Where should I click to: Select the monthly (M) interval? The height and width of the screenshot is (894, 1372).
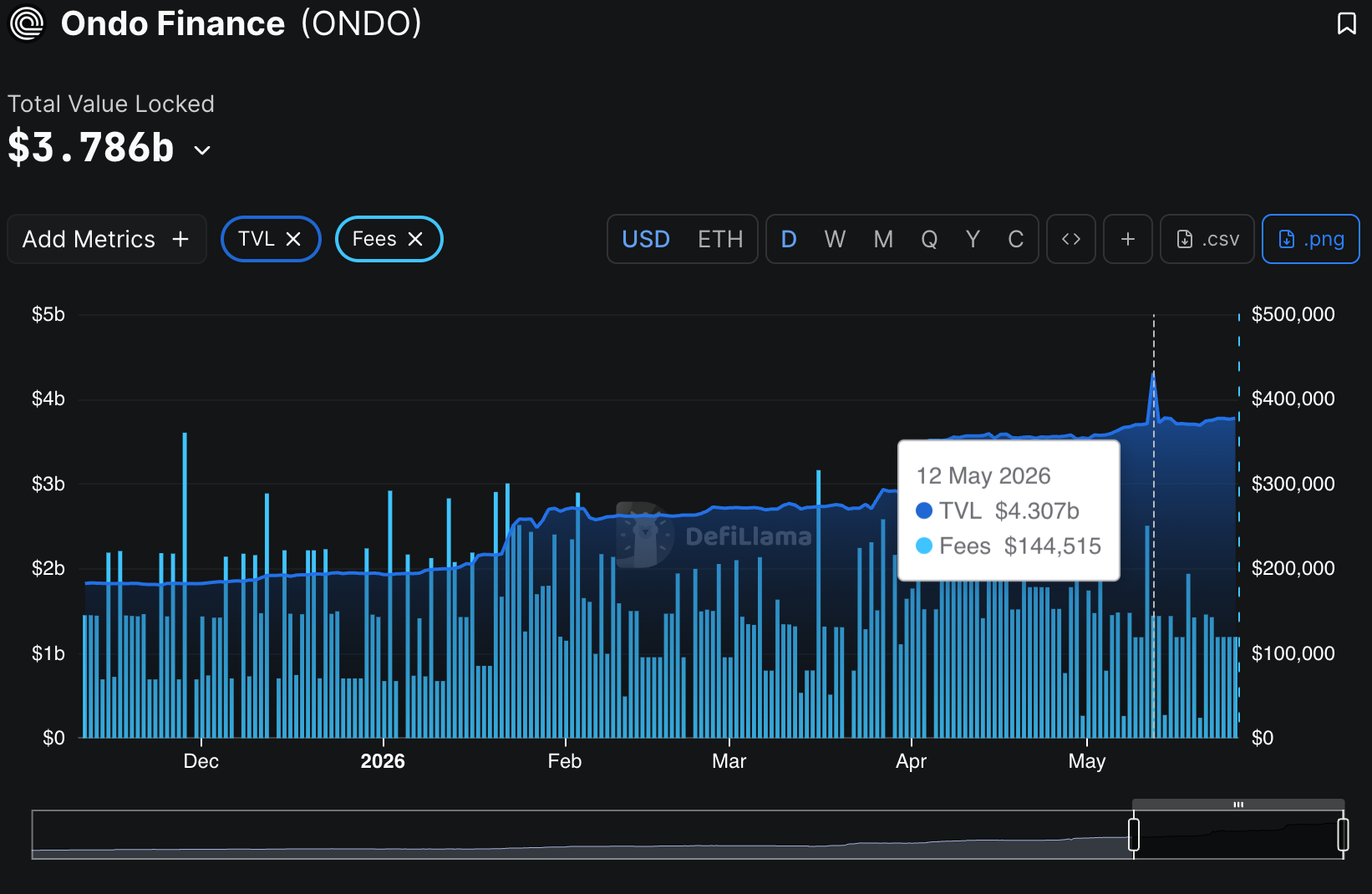[883, 240]
